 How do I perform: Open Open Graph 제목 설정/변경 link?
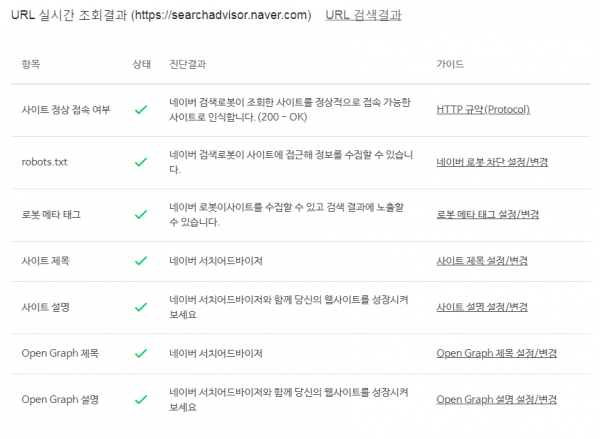pyautogui.click(x=496, y=353)
